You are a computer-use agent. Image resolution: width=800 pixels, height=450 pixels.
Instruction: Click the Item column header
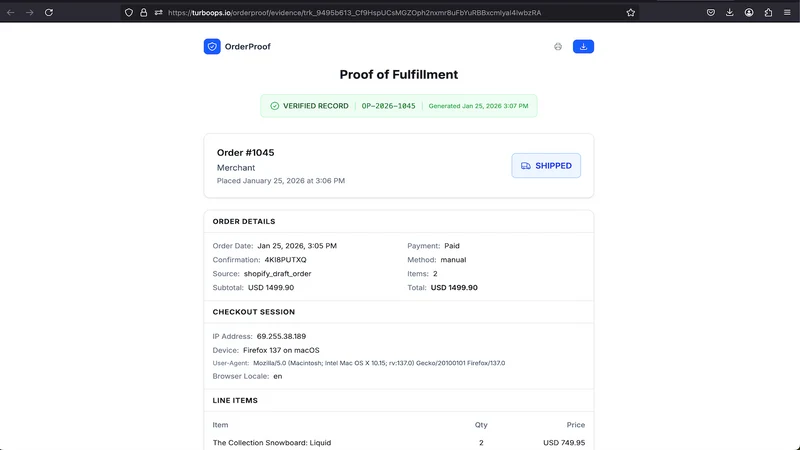[220, 424]
